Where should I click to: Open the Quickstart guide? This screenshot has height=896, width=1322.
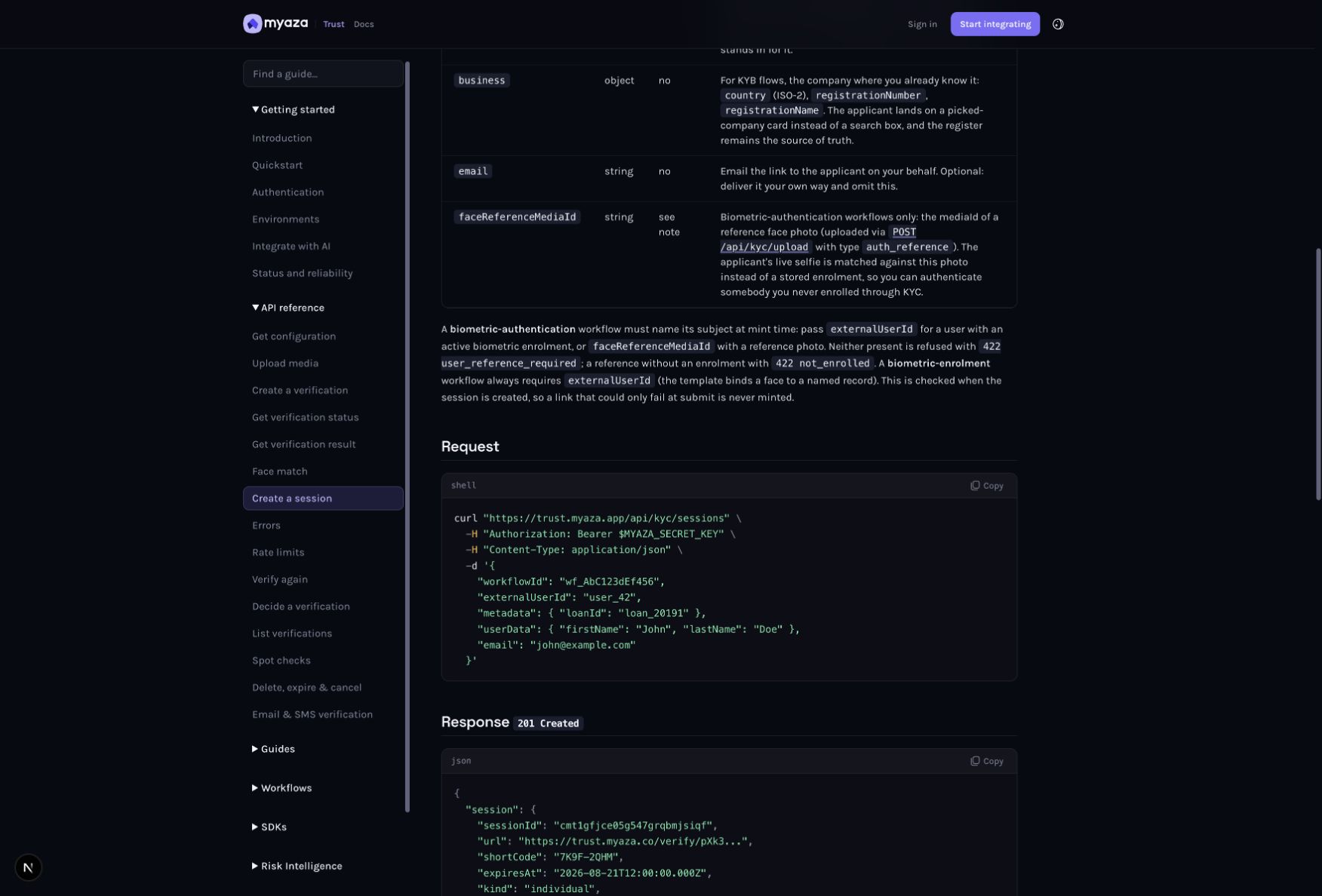coord(277,165)
